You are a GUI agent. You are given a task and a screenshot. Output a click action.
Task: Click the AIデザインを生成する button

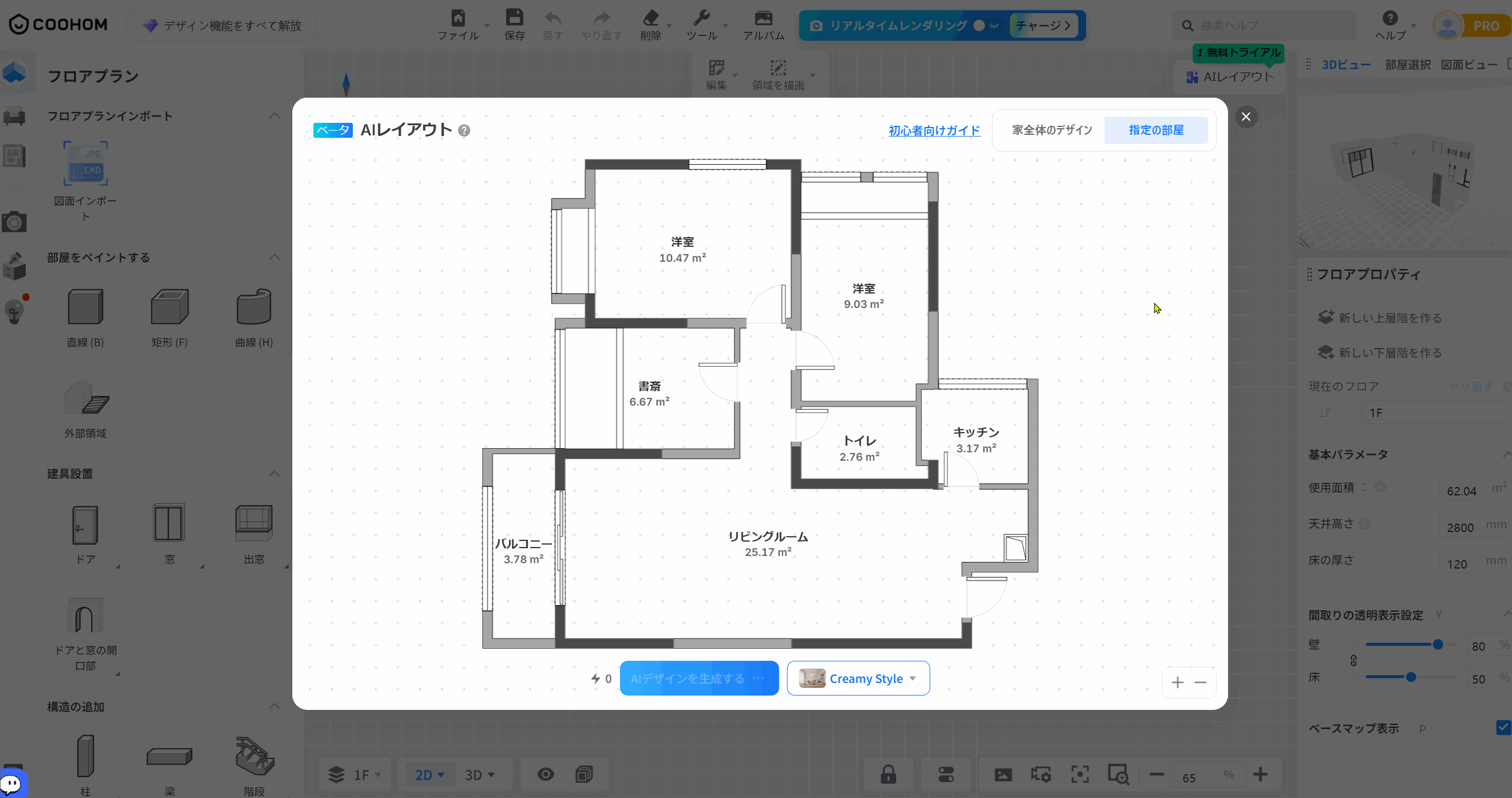(x=699, y=678)
